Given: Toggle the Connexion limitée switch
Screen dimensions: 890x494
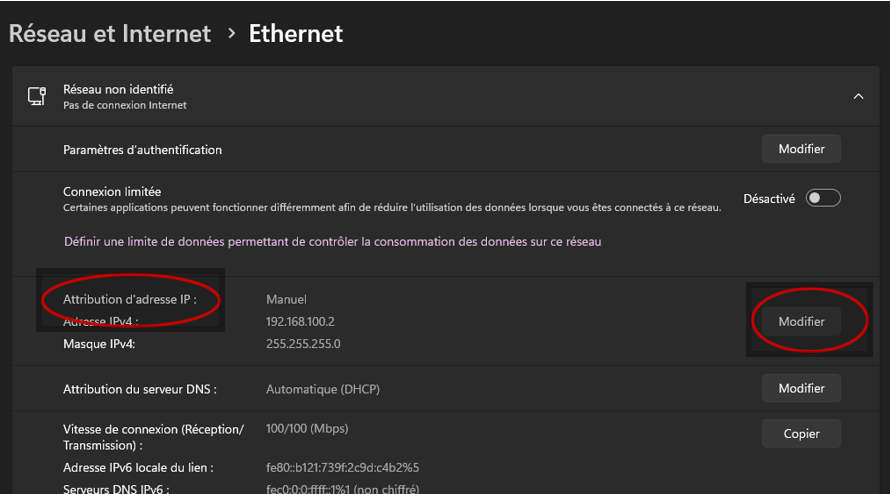Looking at the screenshot, I should coord(824,198).
